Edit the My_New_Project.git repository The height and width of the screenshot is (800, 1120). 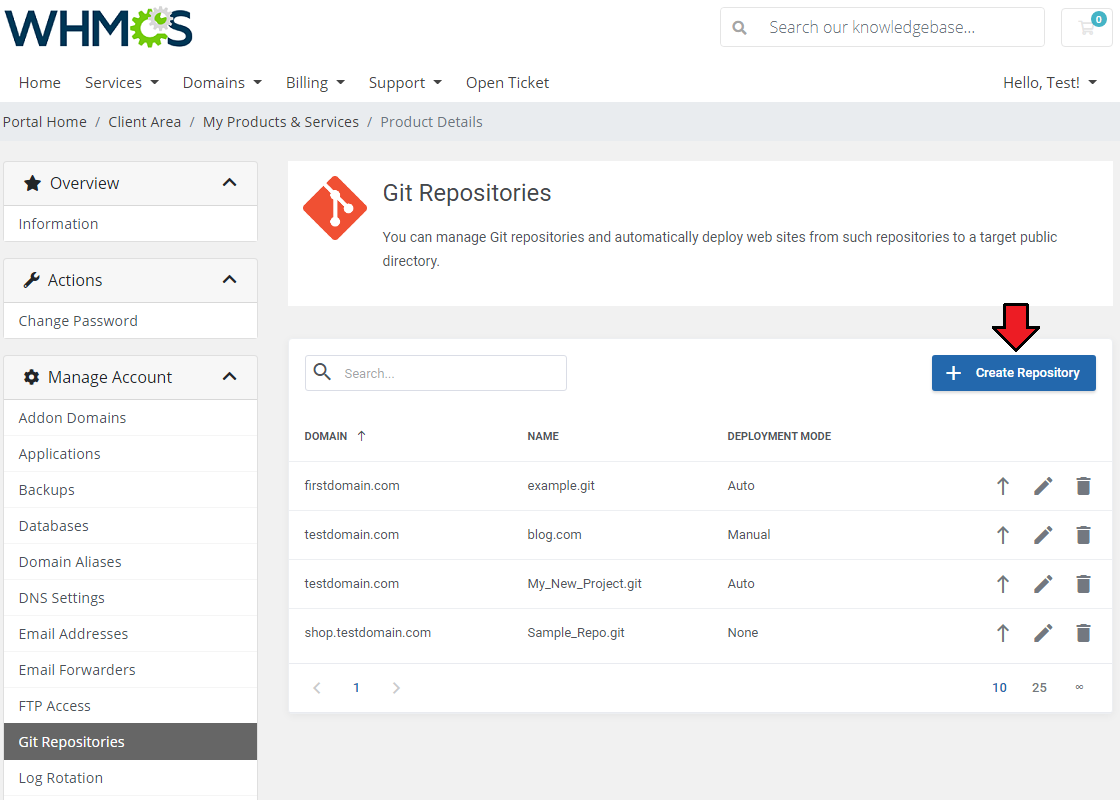click(1043, 584)
